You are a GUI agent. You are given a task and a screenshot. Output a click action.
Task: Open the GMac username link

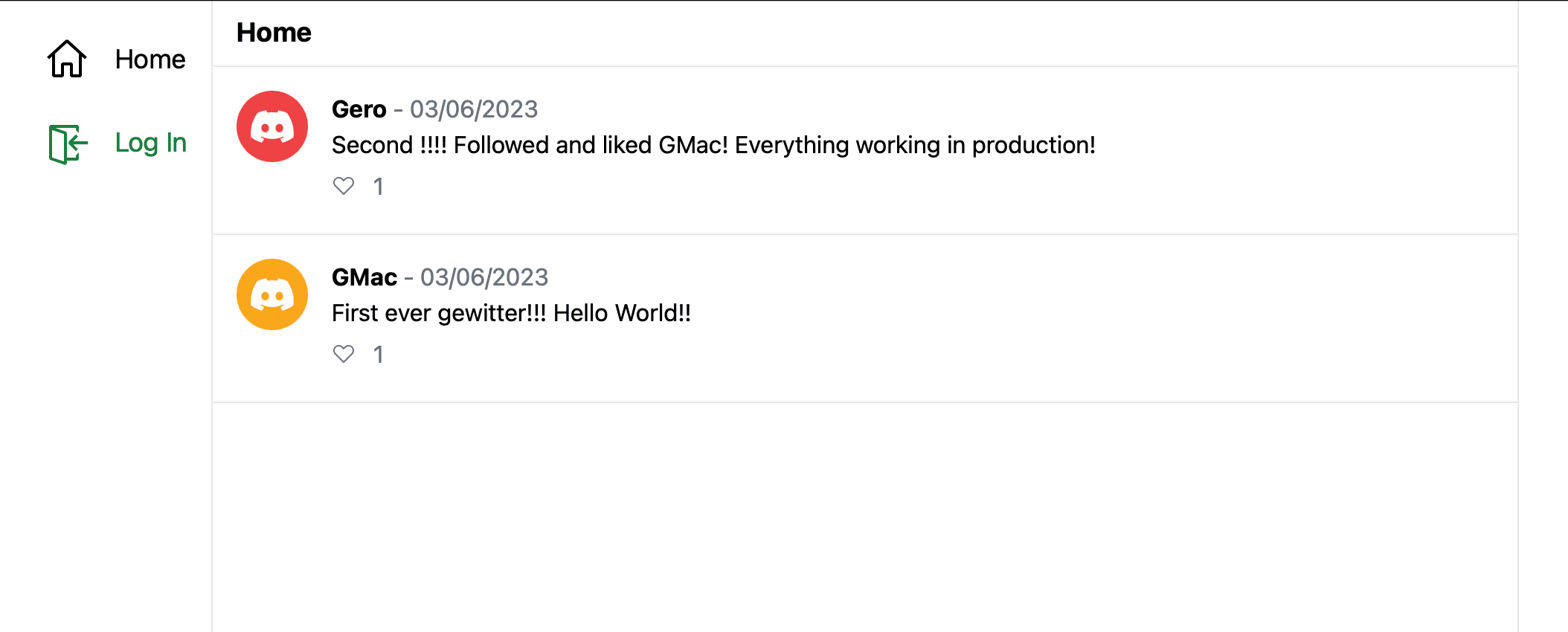(x=364, y=277)
